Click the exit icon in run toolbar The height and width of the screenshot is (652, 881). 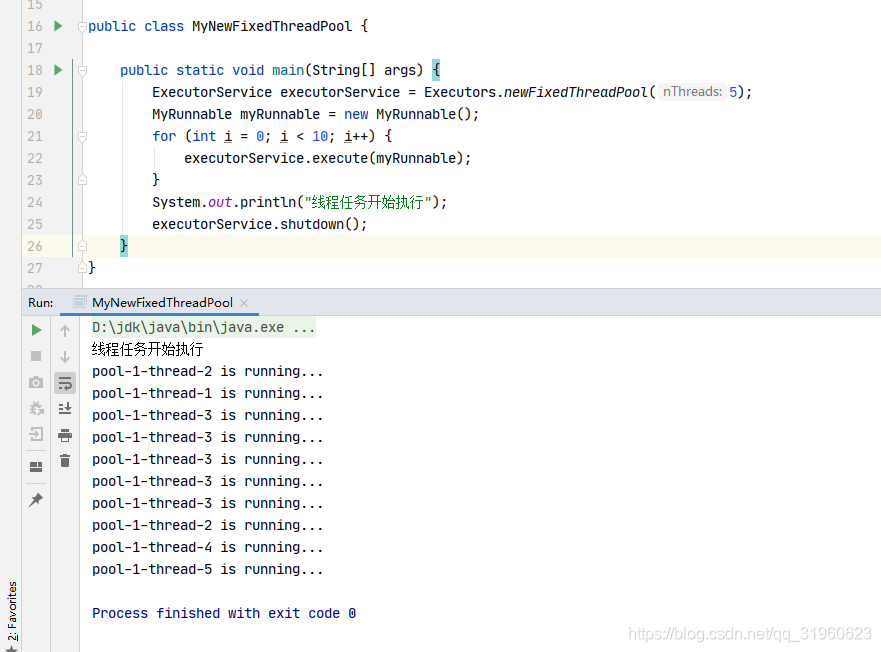pyautogui.click(x=36, y=434)
